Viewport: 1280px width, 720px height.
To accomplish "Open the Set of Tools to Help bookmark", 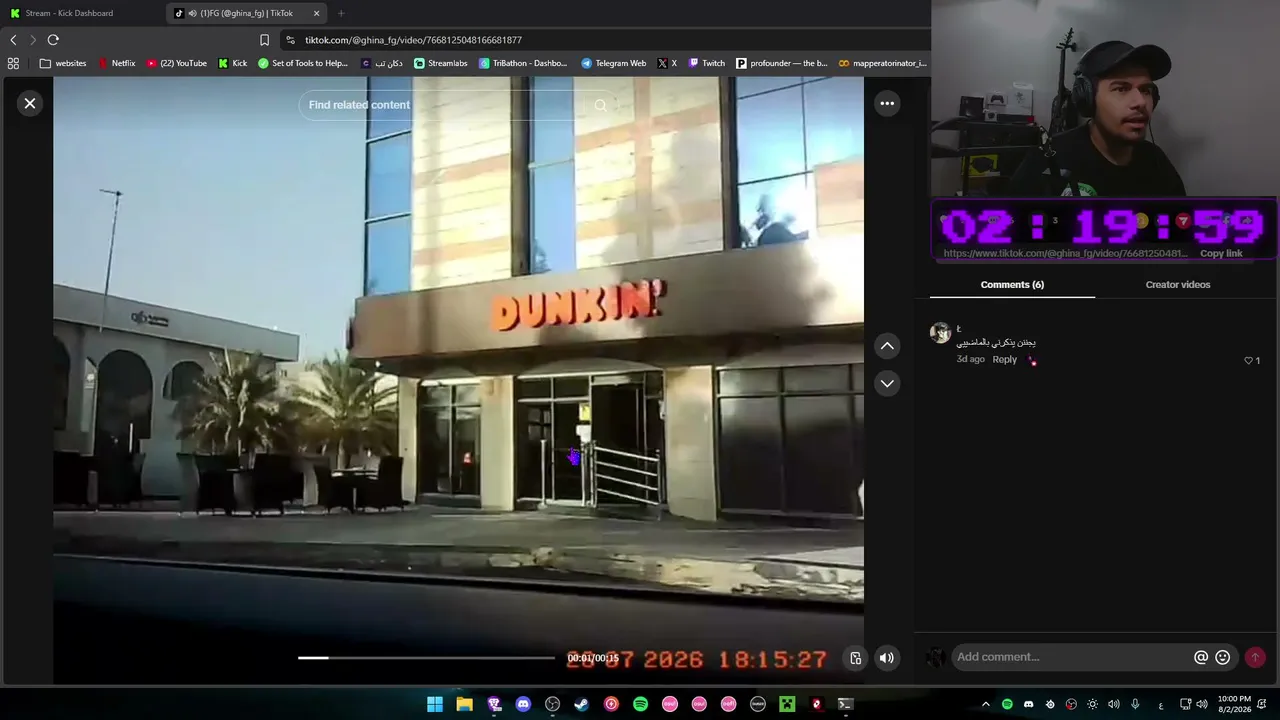I will point(303,63).
